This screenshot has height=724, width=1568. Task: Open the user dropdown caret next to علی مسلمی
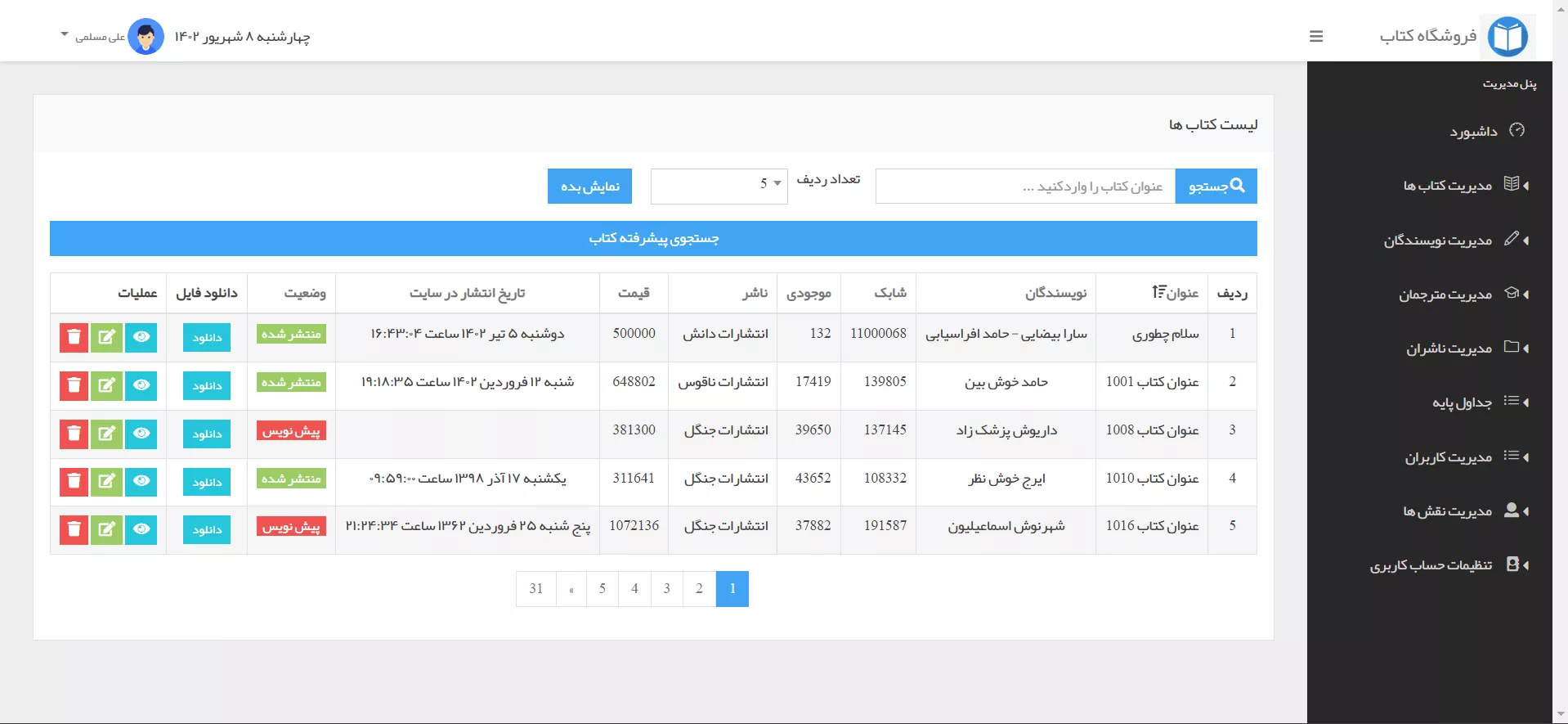pos(65,34)
